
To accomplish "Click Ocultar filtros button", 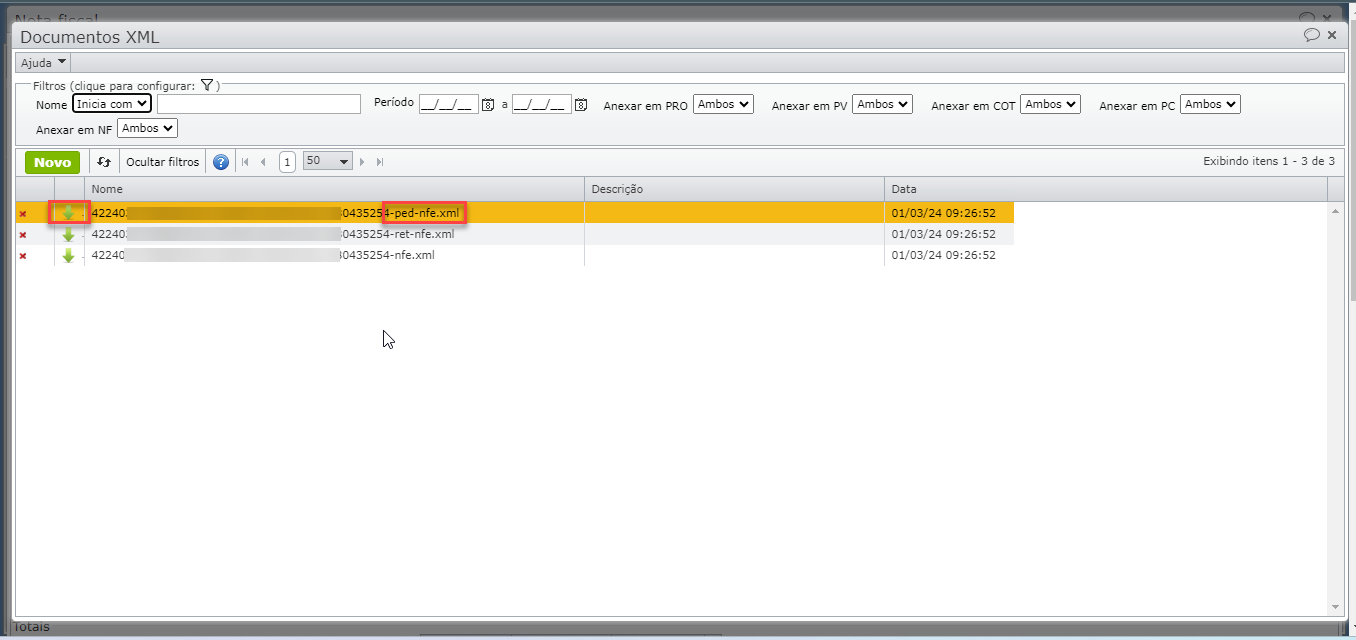I will pyautogui.click(x=162, y=162).
